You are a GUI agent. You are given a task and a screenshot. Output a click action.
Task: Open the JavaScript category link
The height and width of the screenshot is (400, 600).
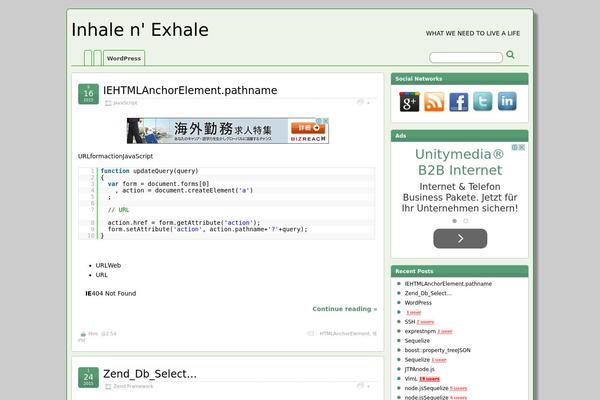(125, 103)
